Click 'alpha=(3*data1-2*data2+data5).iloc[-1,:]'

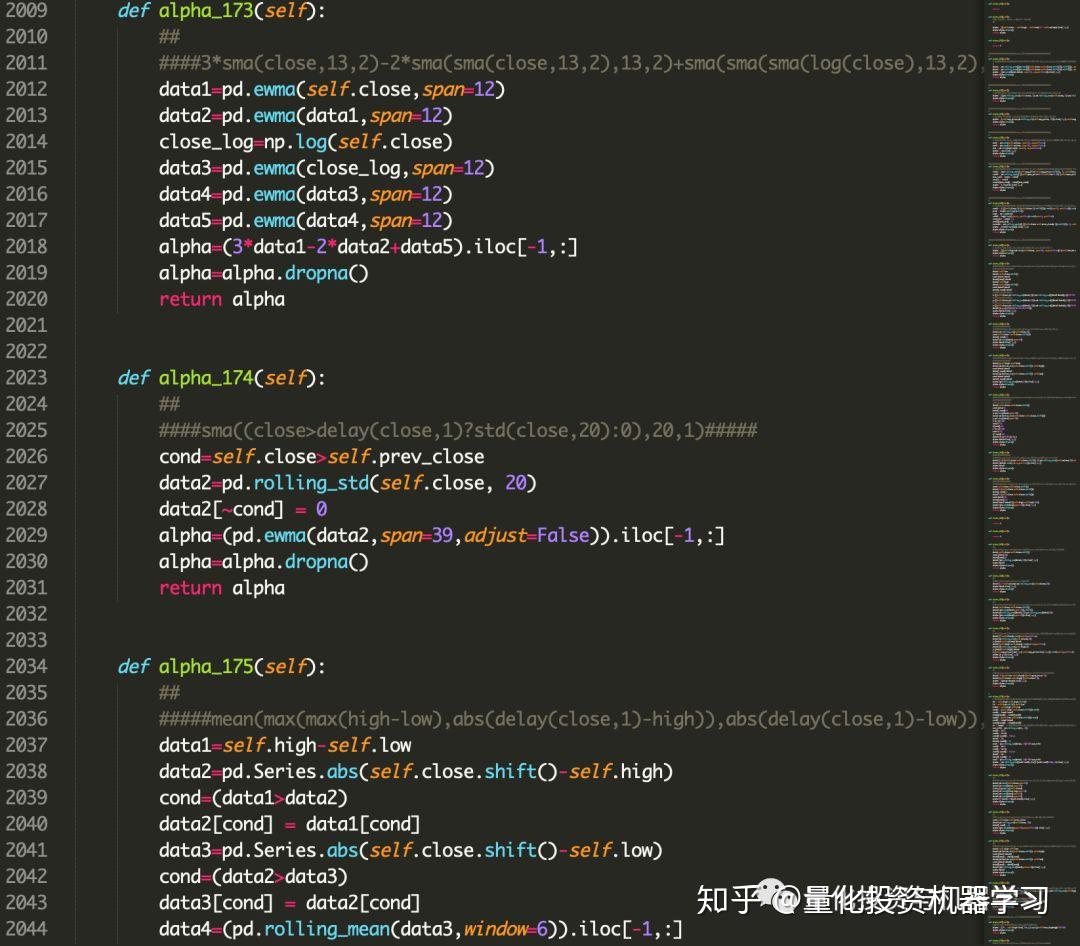click(368, 247)
